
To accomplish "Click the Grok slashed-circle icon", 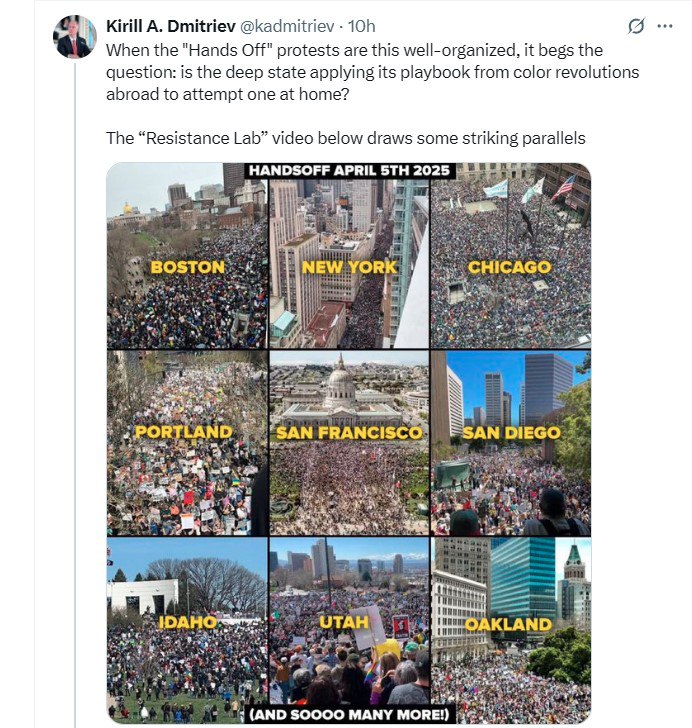I will [636, 26].
